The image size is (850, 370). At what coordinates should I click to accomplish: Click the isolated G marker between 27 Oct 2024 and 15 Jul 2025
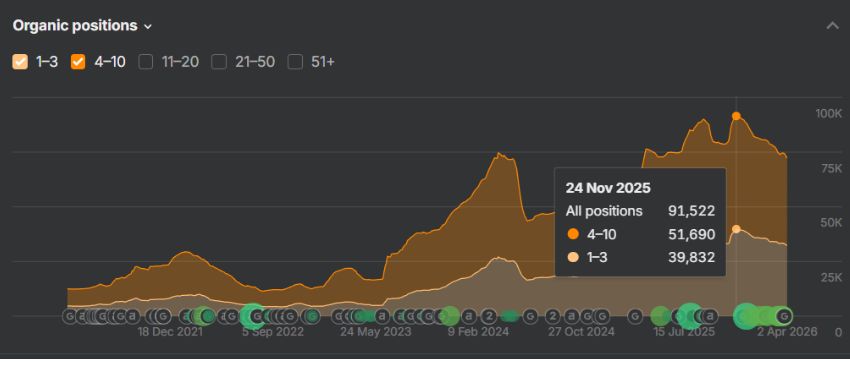pos(635,315)
